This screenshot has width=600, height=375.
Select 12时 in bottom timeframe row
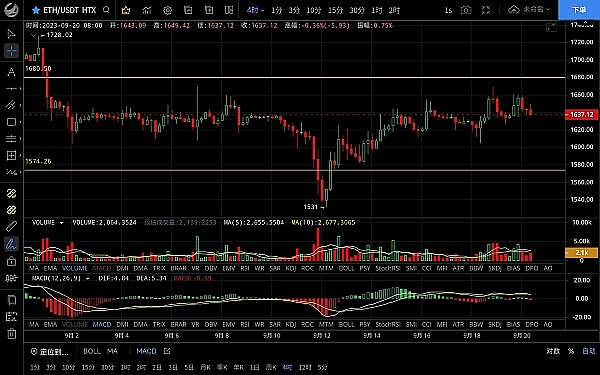click(305, 367)
